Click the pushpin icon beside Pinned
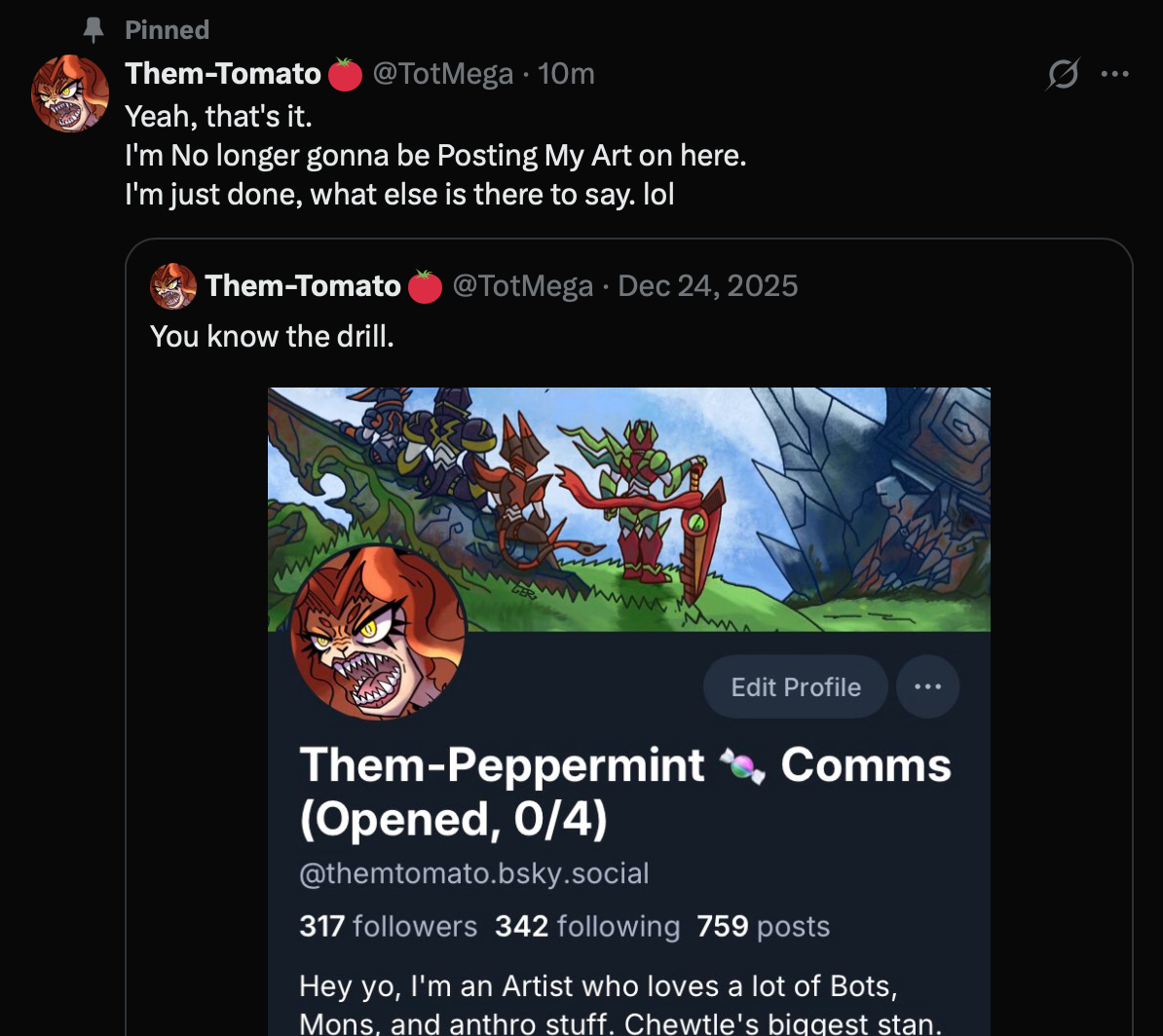This screenshot has width=1163, height=1036. 94,30
